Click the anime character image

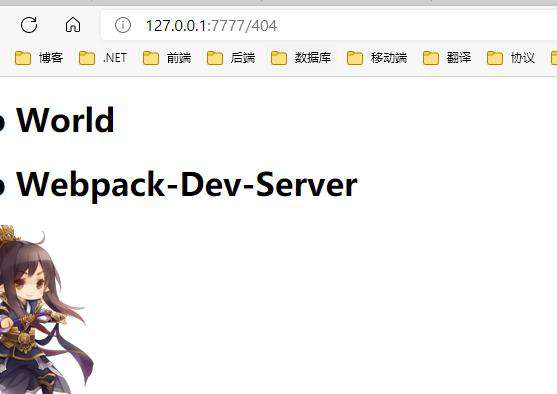click(47, 309)
